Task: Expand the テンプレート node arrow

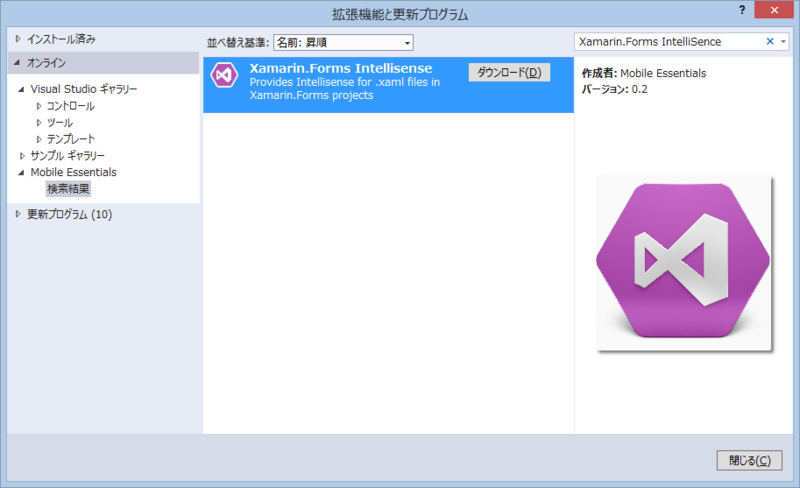Action: pos(39,139)
